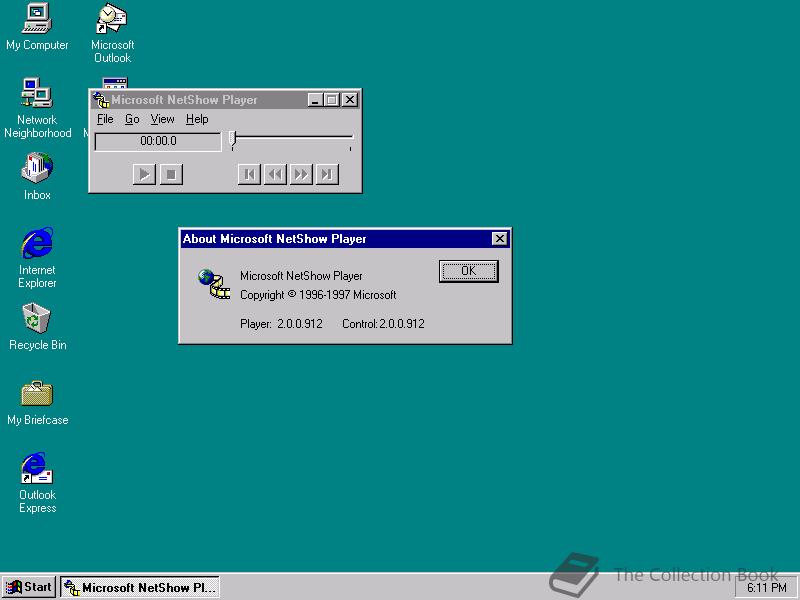Close the Microsoft NetShow Player window

pyautogui.click(x=349, y=100)
